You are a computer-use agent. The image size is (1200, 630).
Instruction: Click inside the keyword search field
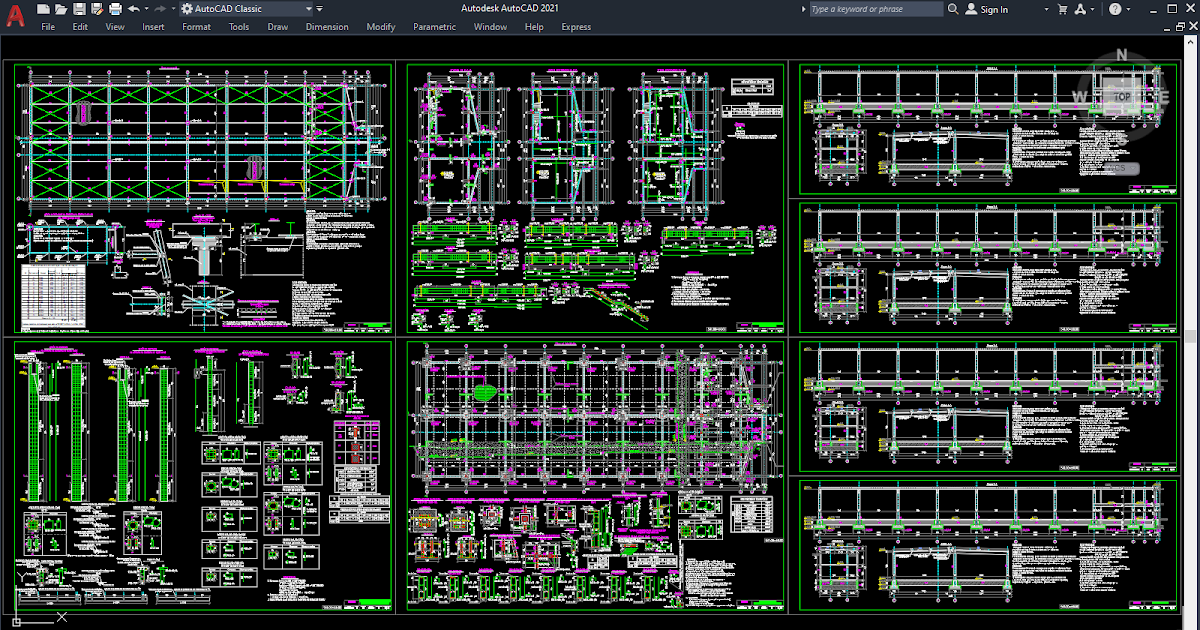[x=875, y=9]
